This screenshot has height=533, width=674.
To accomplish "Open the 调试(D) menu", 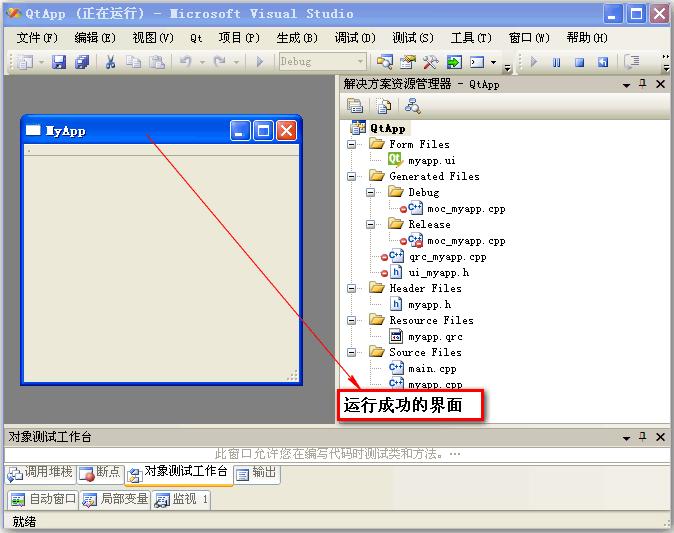I will (x=355, y=38).
